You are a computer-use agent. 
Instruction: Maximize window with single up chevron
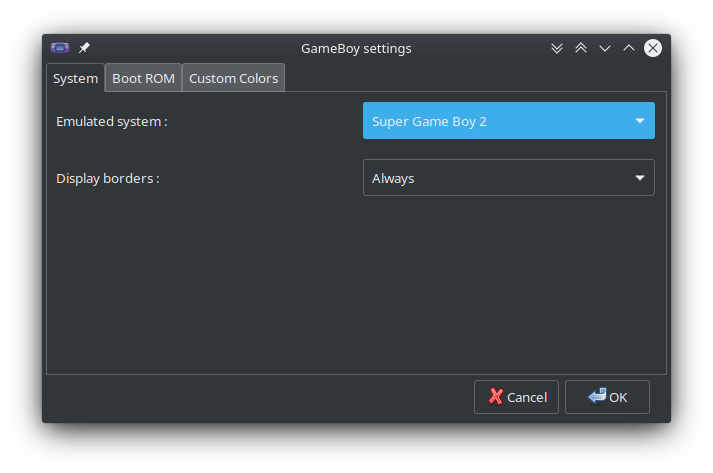(629, 48)
